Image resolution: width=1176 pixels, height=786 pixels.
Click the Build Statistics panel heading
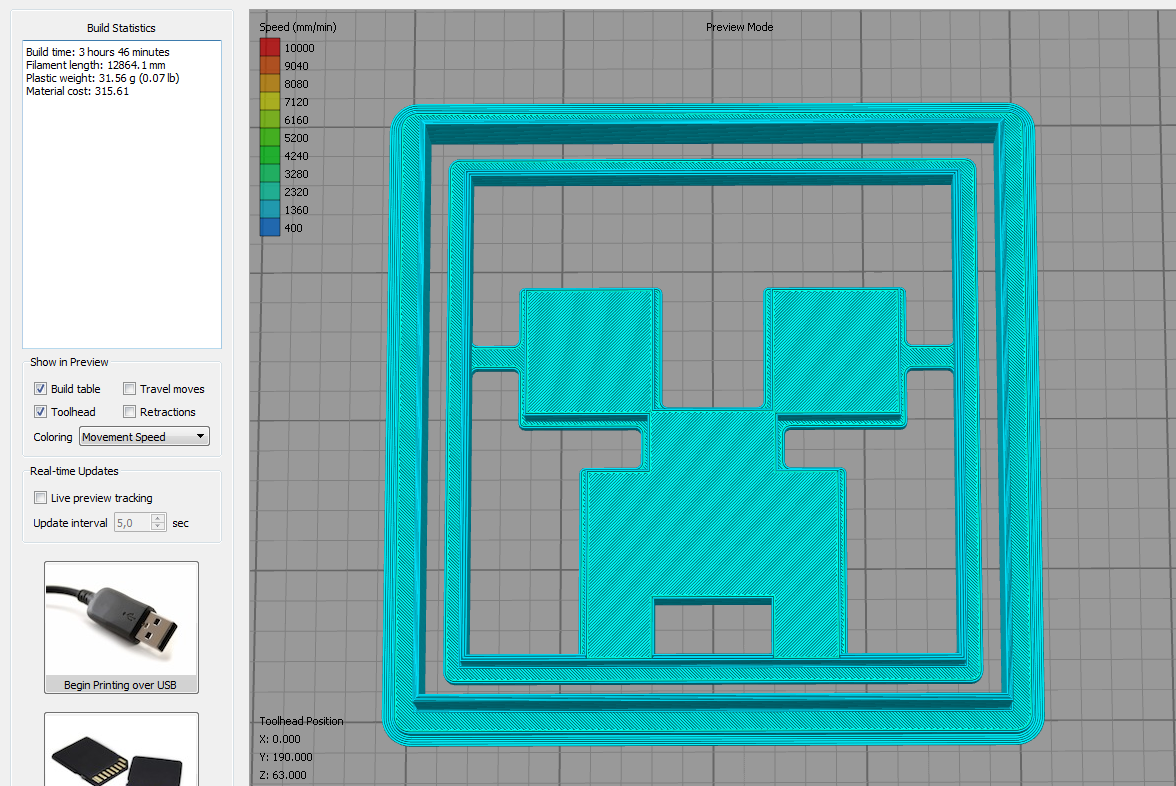click(121, 28)
